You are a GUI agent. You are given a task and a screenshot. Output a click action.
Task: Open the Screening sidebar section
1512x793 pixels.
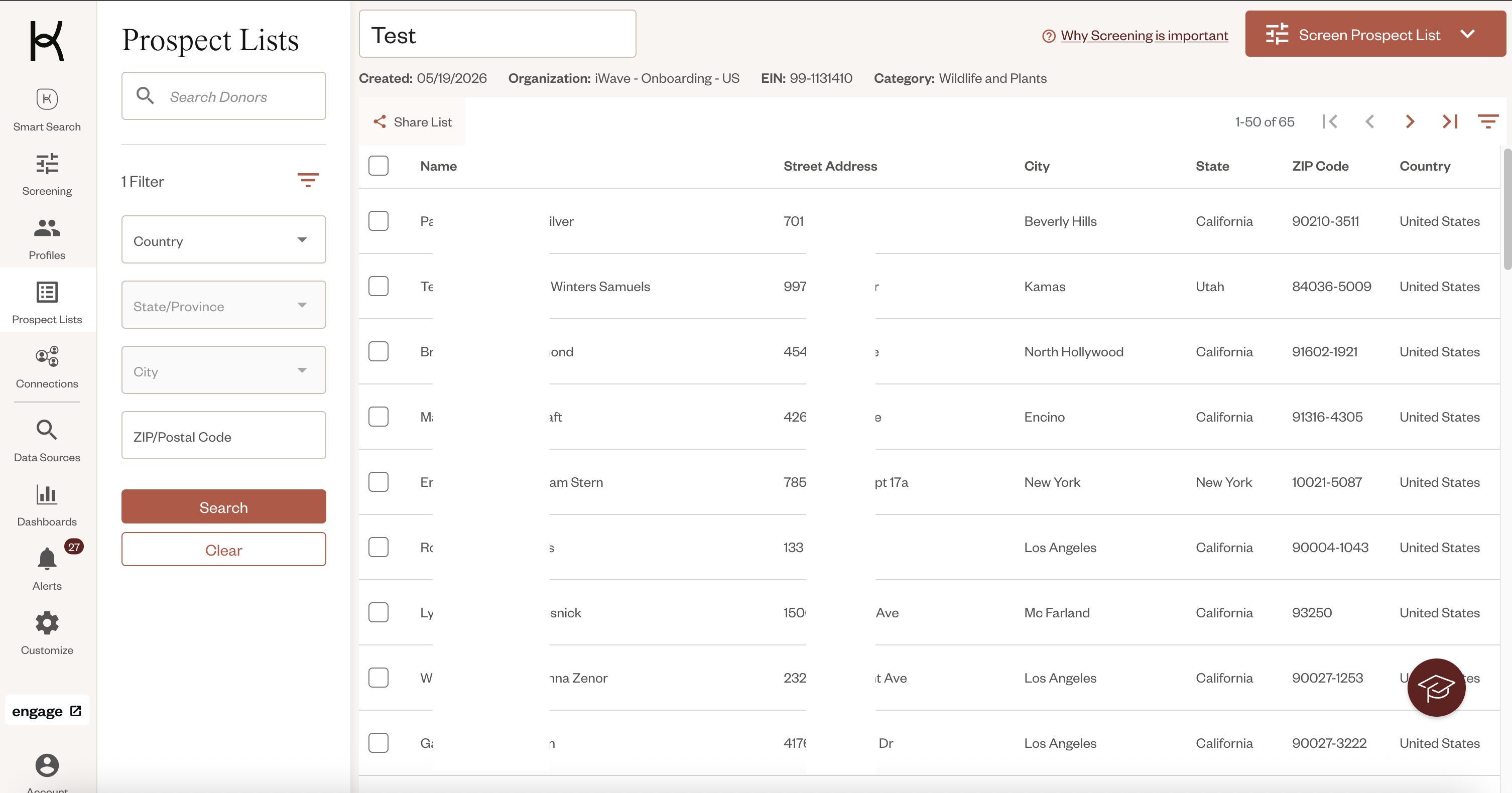click(x=47, y=174)
